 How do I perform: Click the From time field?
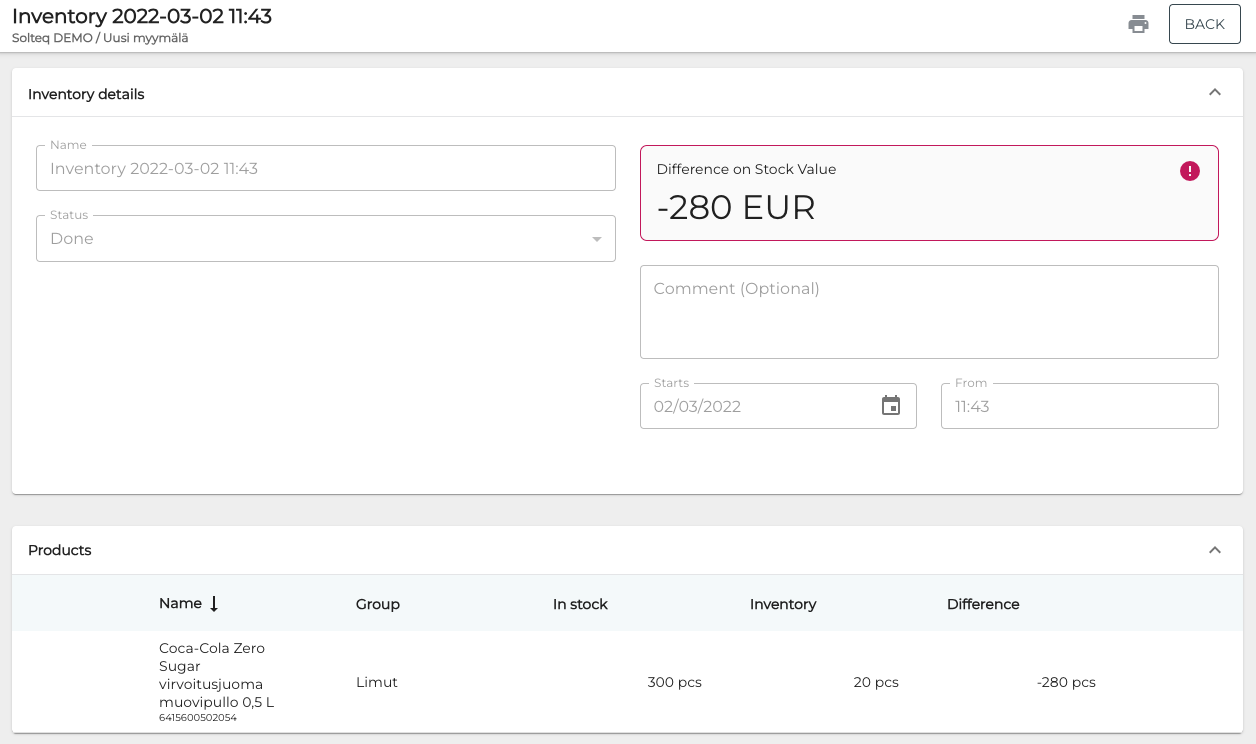click(x=1078, y=407)
